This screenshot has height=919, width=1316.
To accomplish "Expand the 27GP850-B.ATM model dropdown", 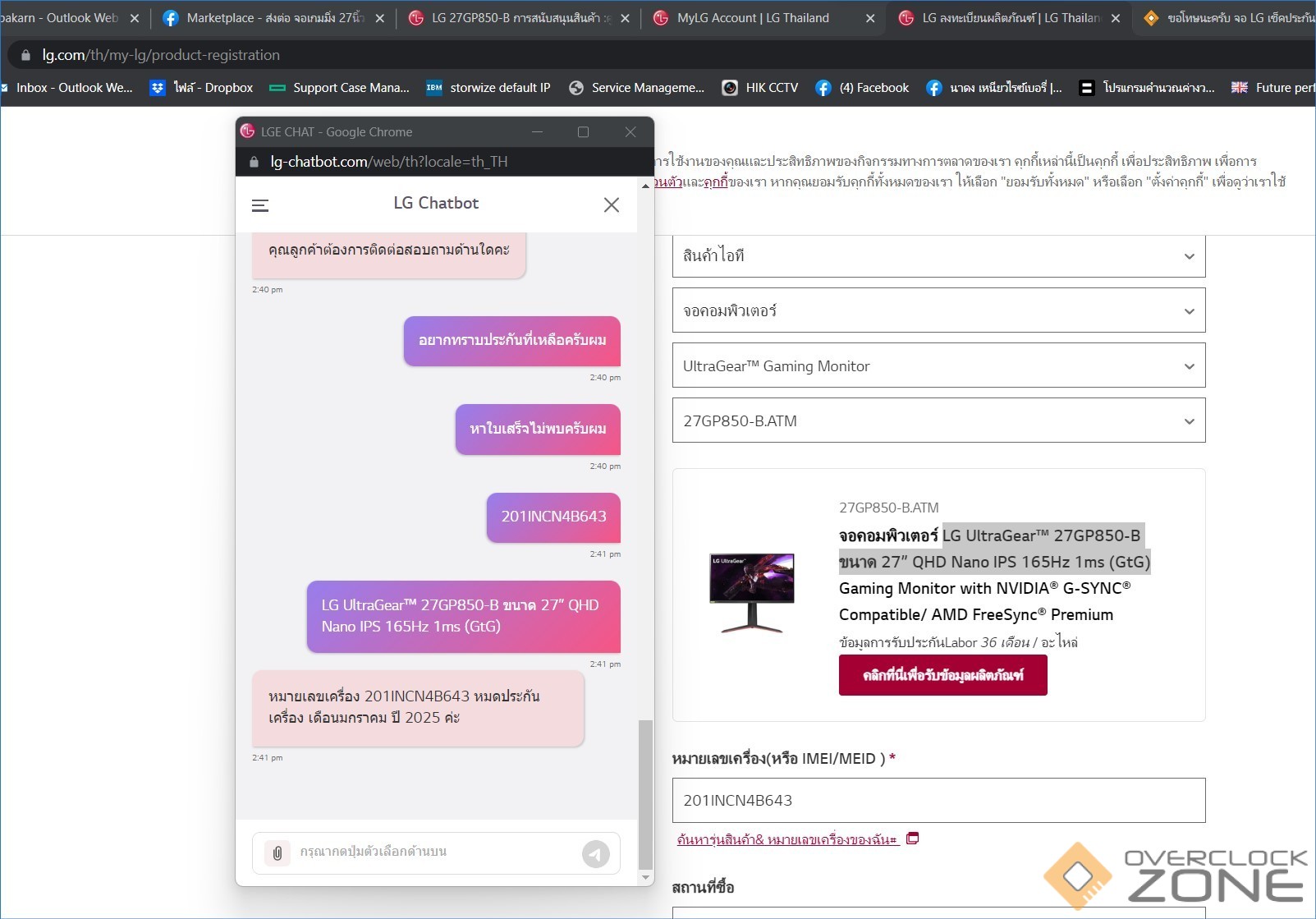I will 938,420.
